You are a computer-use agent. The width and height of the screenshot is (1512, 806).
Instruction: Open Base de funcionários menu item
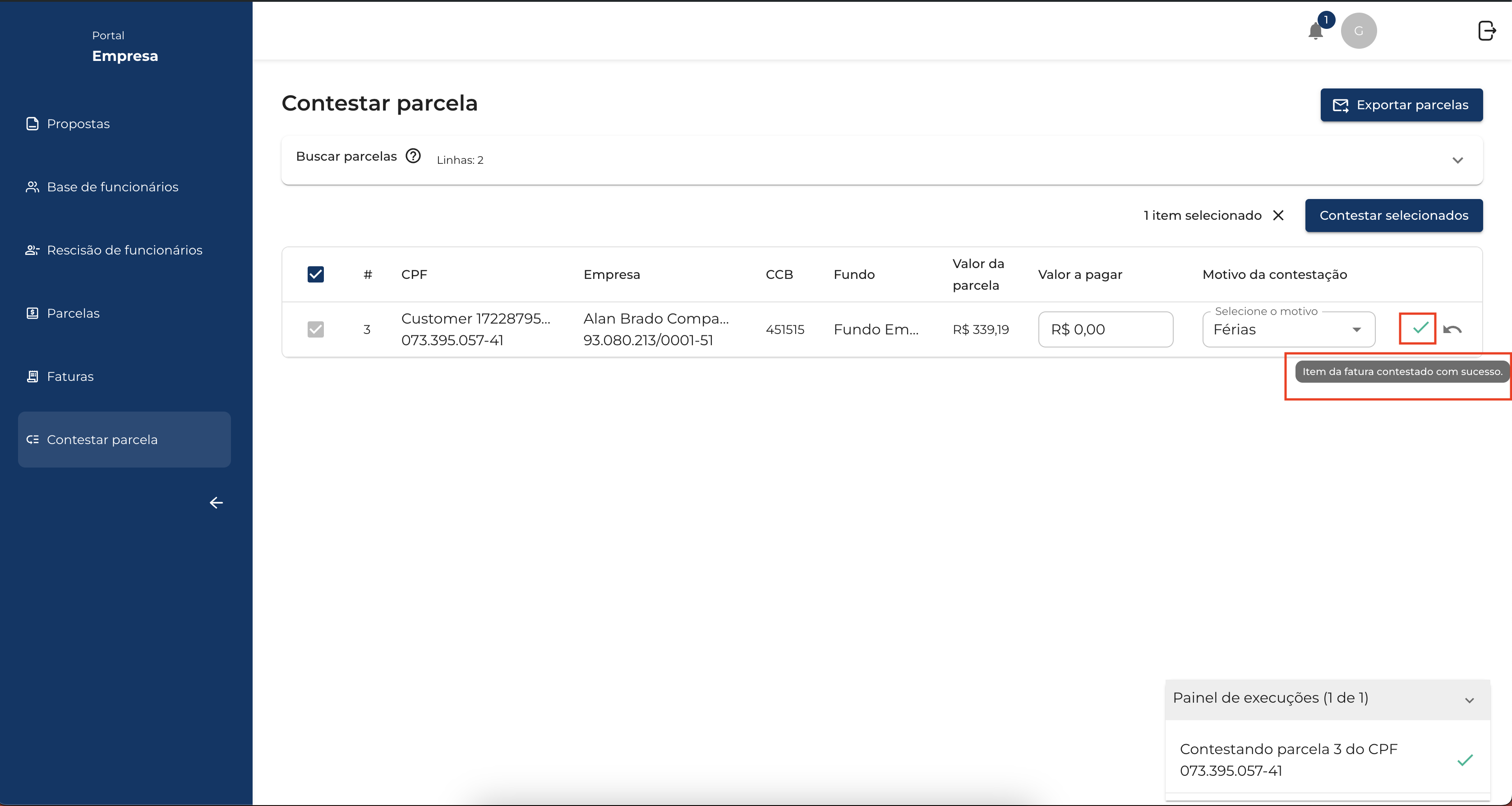(112, 187)
